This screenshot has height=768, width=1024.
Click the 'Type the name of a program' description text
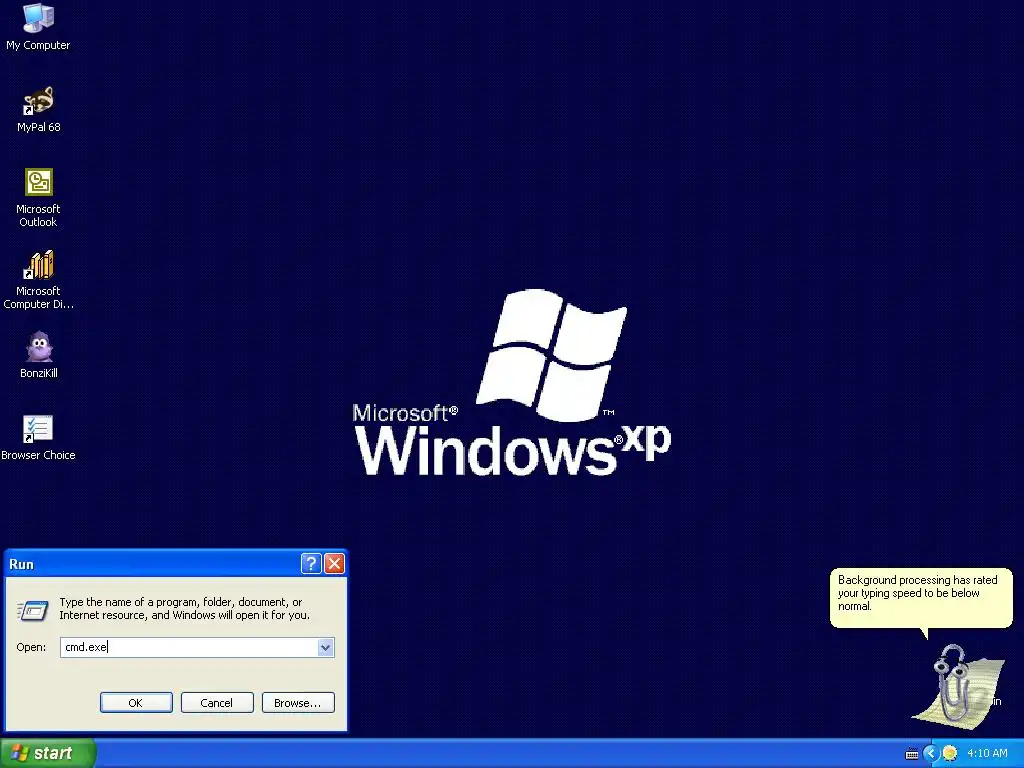(184, 609)
